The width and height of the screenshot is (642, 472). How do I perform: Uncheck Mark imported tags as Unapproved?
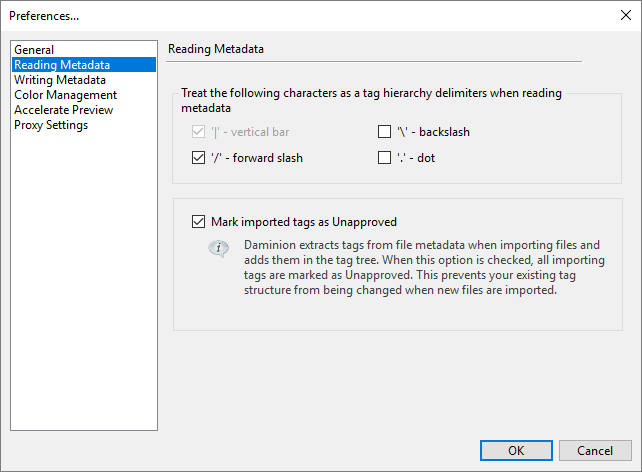point(197,221)
